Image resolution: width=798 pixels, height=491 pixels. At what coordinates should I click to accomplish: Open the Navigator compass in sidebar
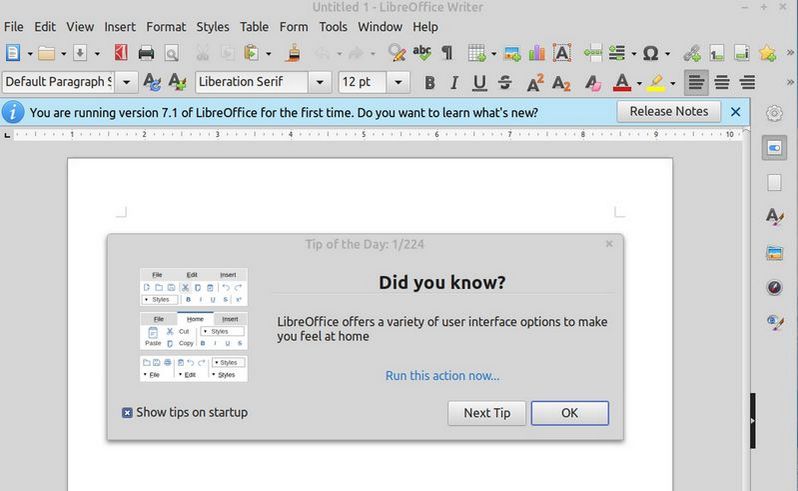tap(774, 287)
